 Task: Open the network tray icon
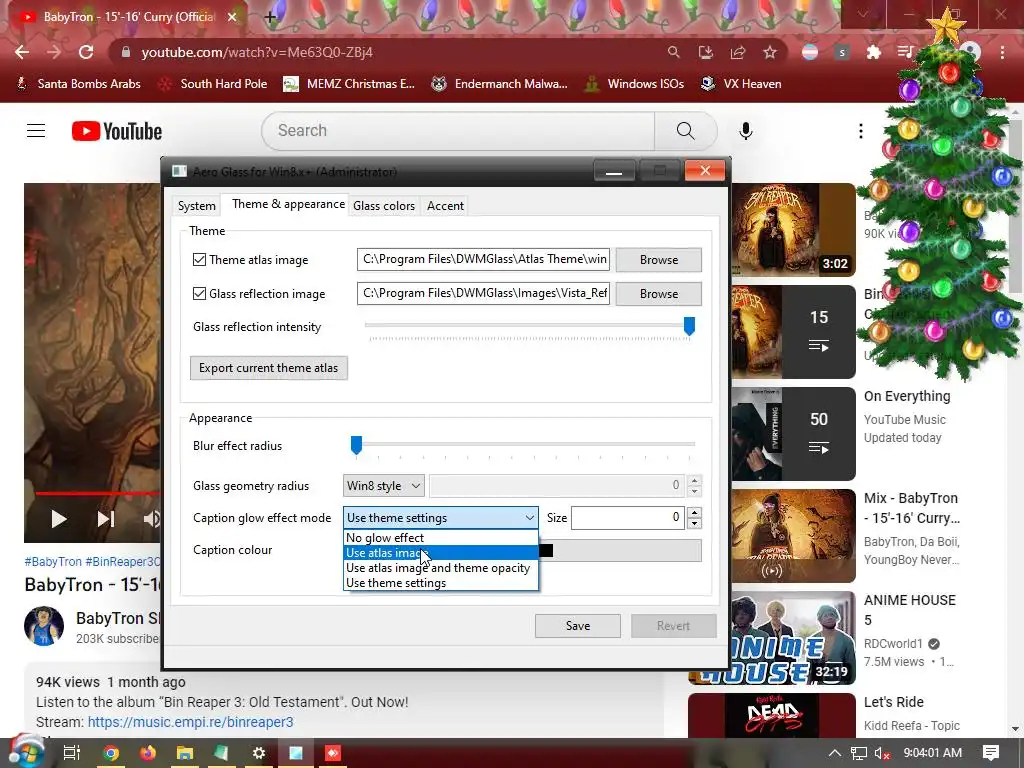[x=859, y=753]
